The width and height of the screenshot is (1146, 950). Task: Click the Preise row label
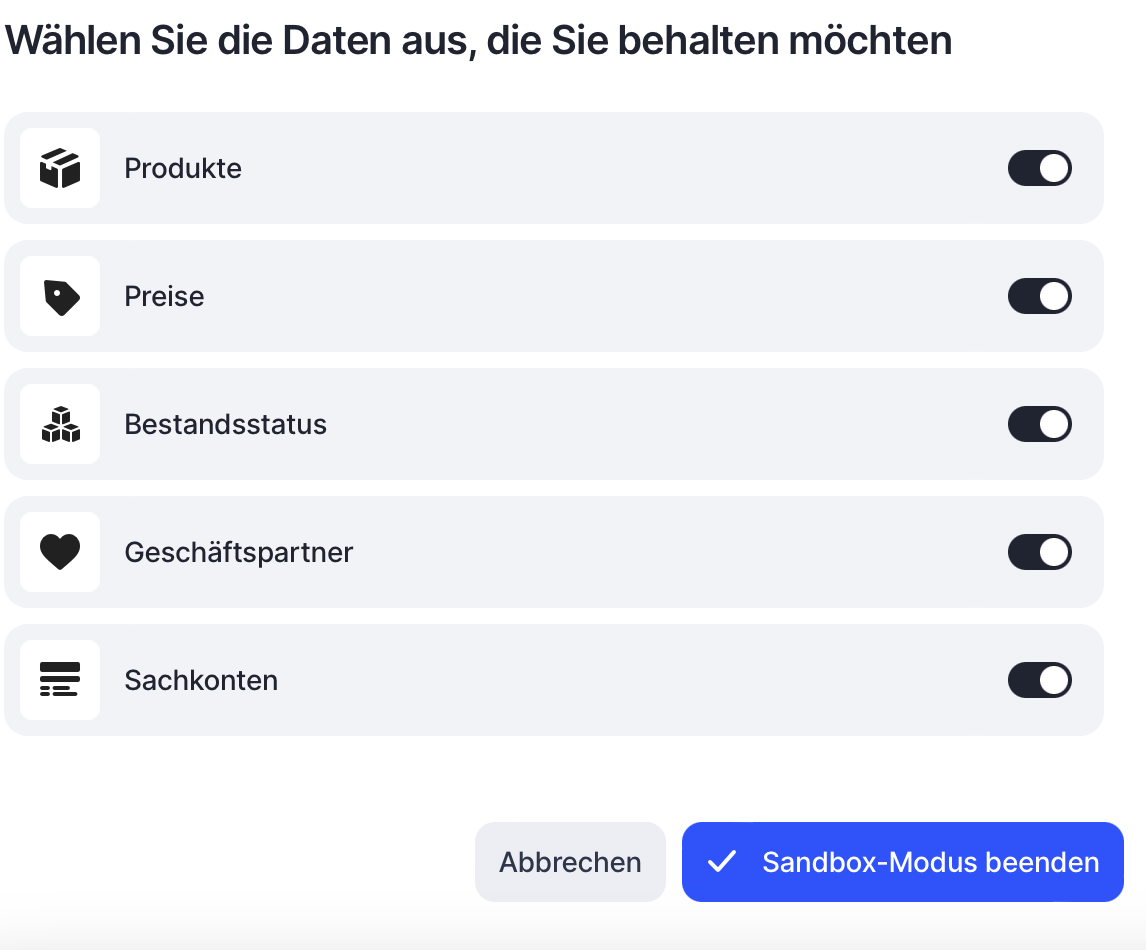164,296
